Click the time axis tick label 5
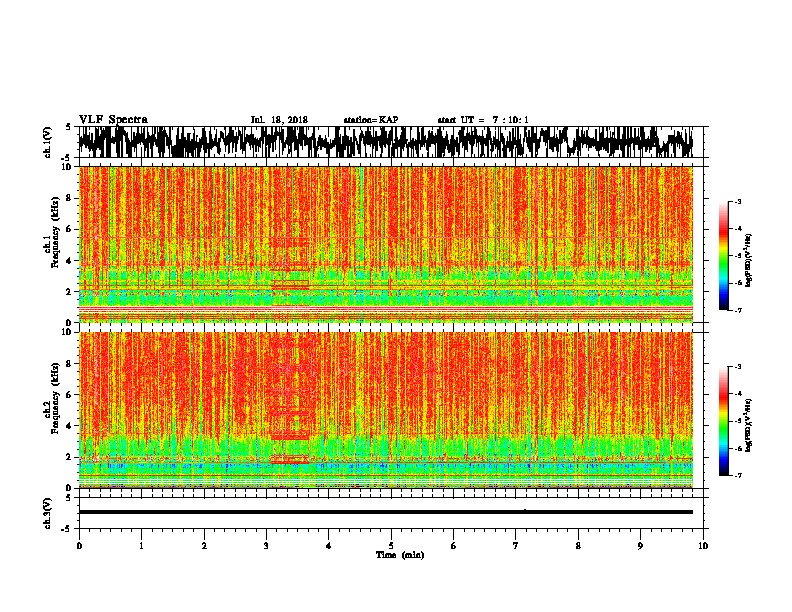792x612 pixels. tap(391, 546)
